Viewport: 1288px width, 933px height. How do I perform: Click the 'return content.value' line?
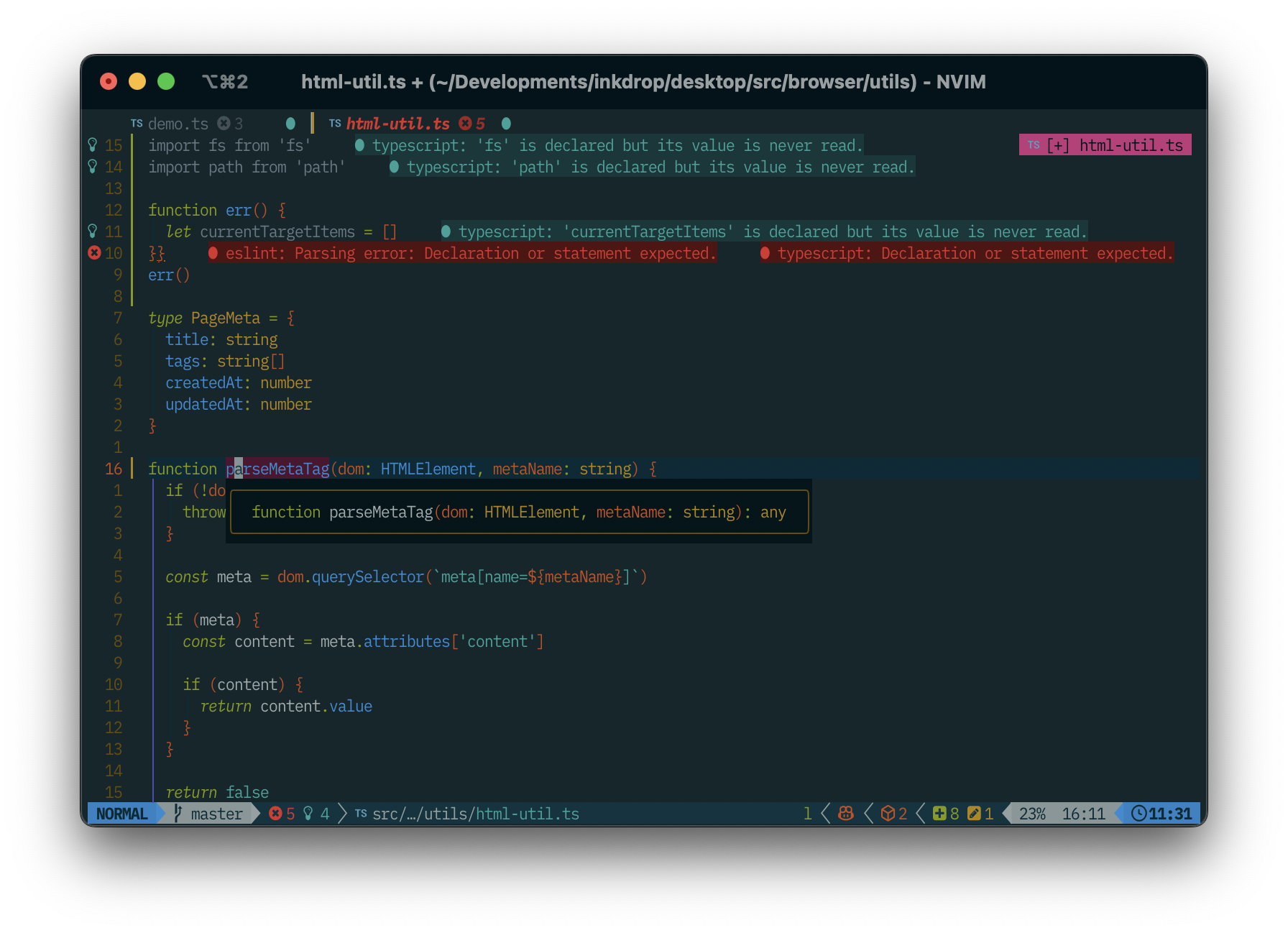coord(286,706)
